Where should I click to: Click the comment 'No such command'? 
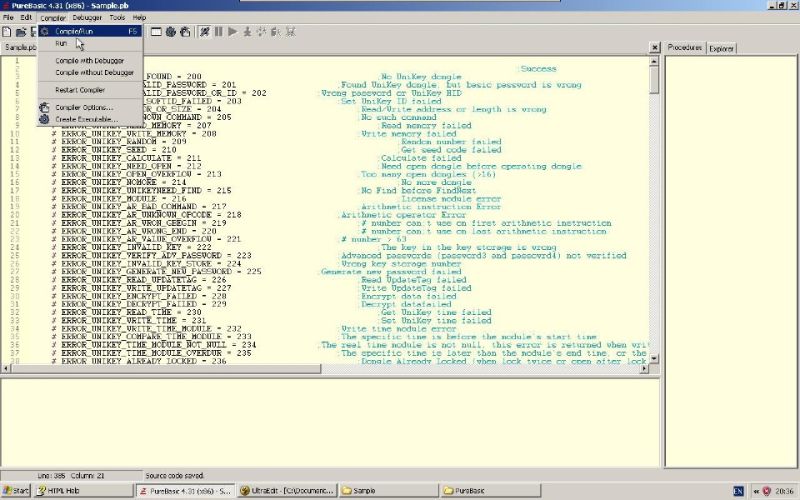[398, 117]
